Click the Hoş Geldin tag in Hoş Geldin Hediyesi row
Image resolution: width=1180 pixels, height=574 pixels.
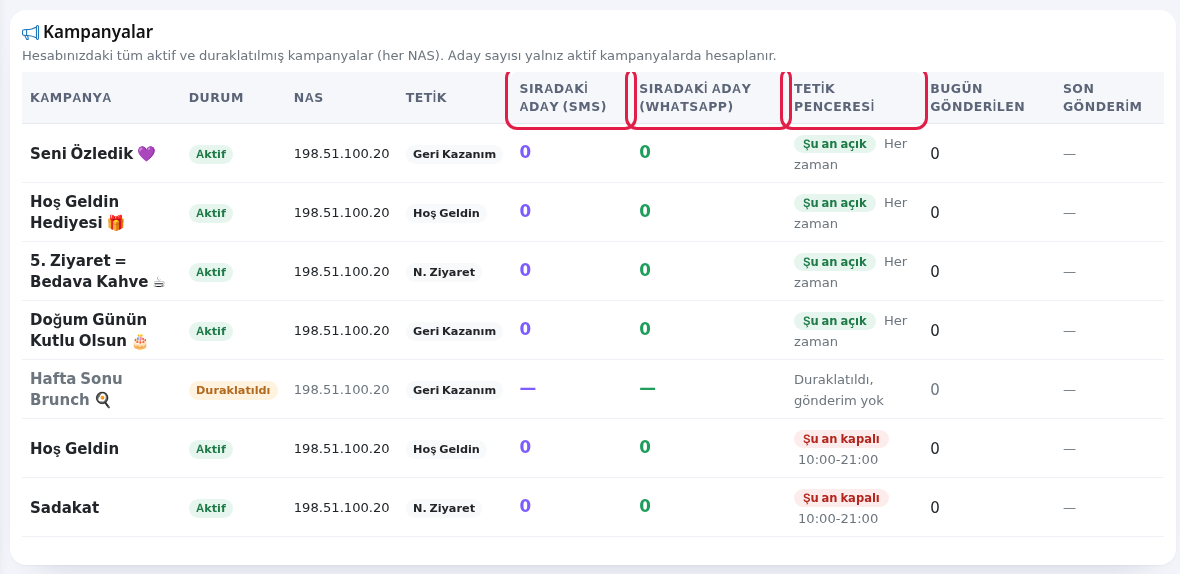pos(446,213)
